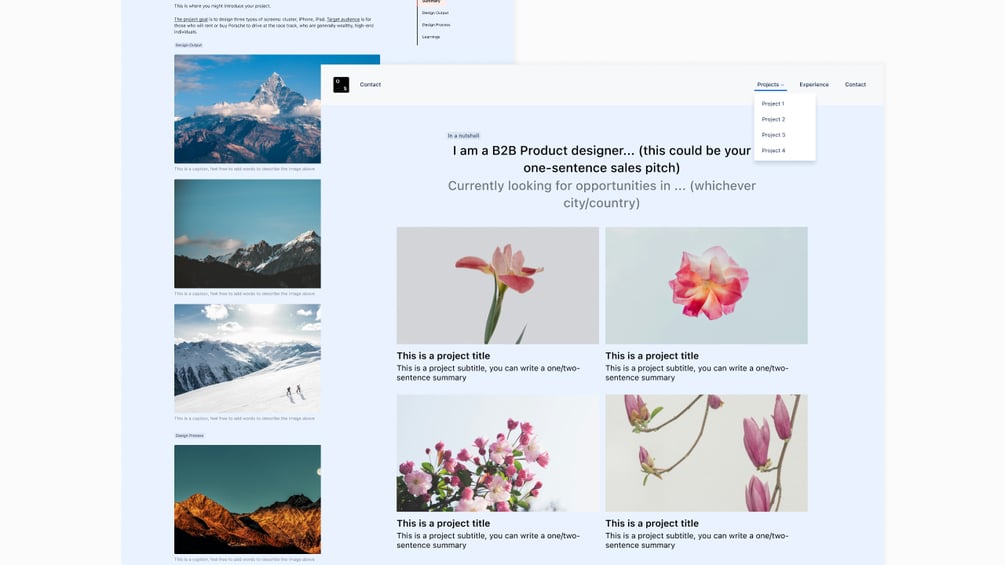
Task: Click the project title under the magnolia image
Action: pos(652,523)
